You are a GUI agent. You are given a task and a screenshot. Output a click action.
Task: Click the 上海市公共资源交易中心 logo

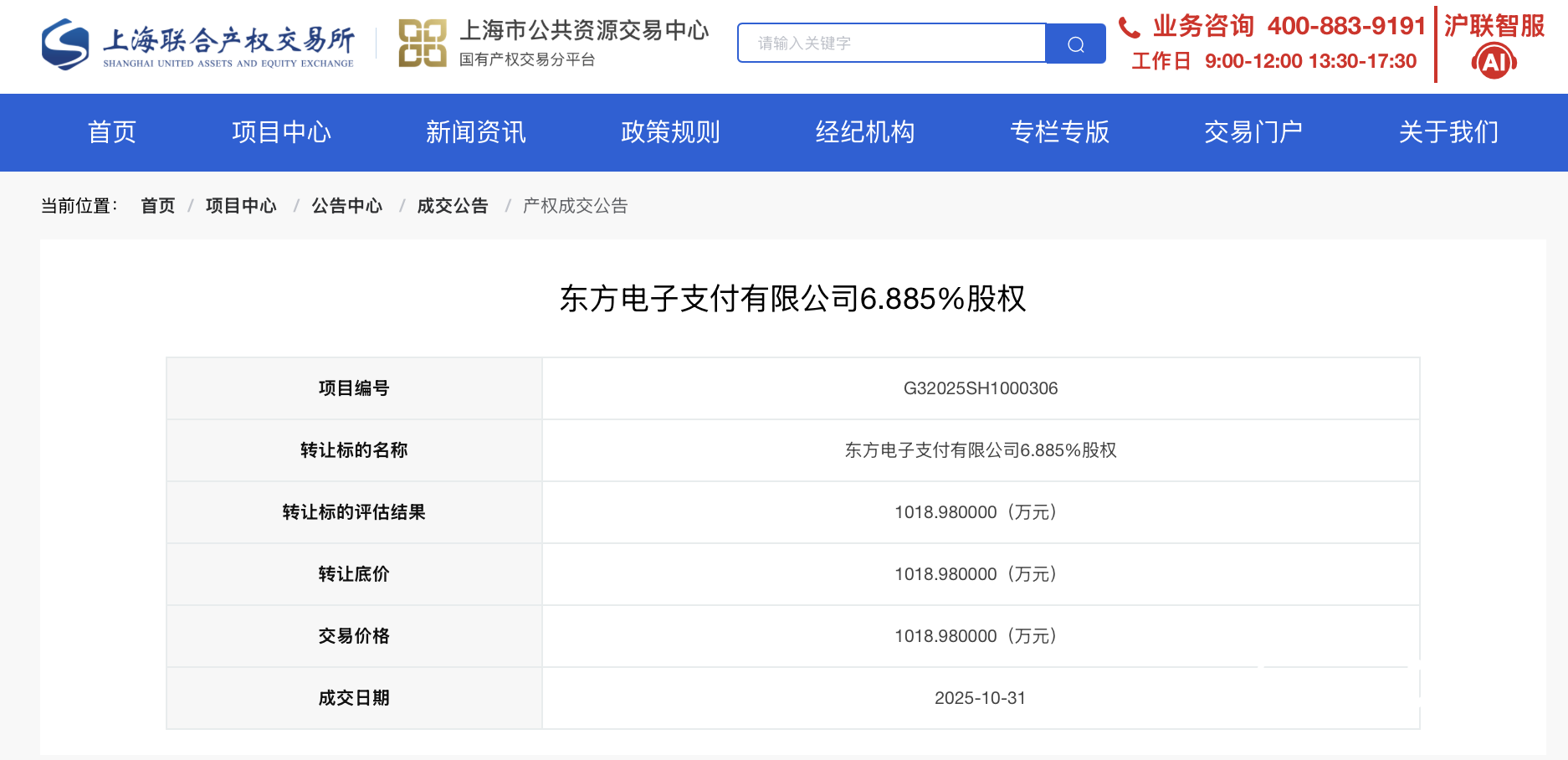point(553,43)
